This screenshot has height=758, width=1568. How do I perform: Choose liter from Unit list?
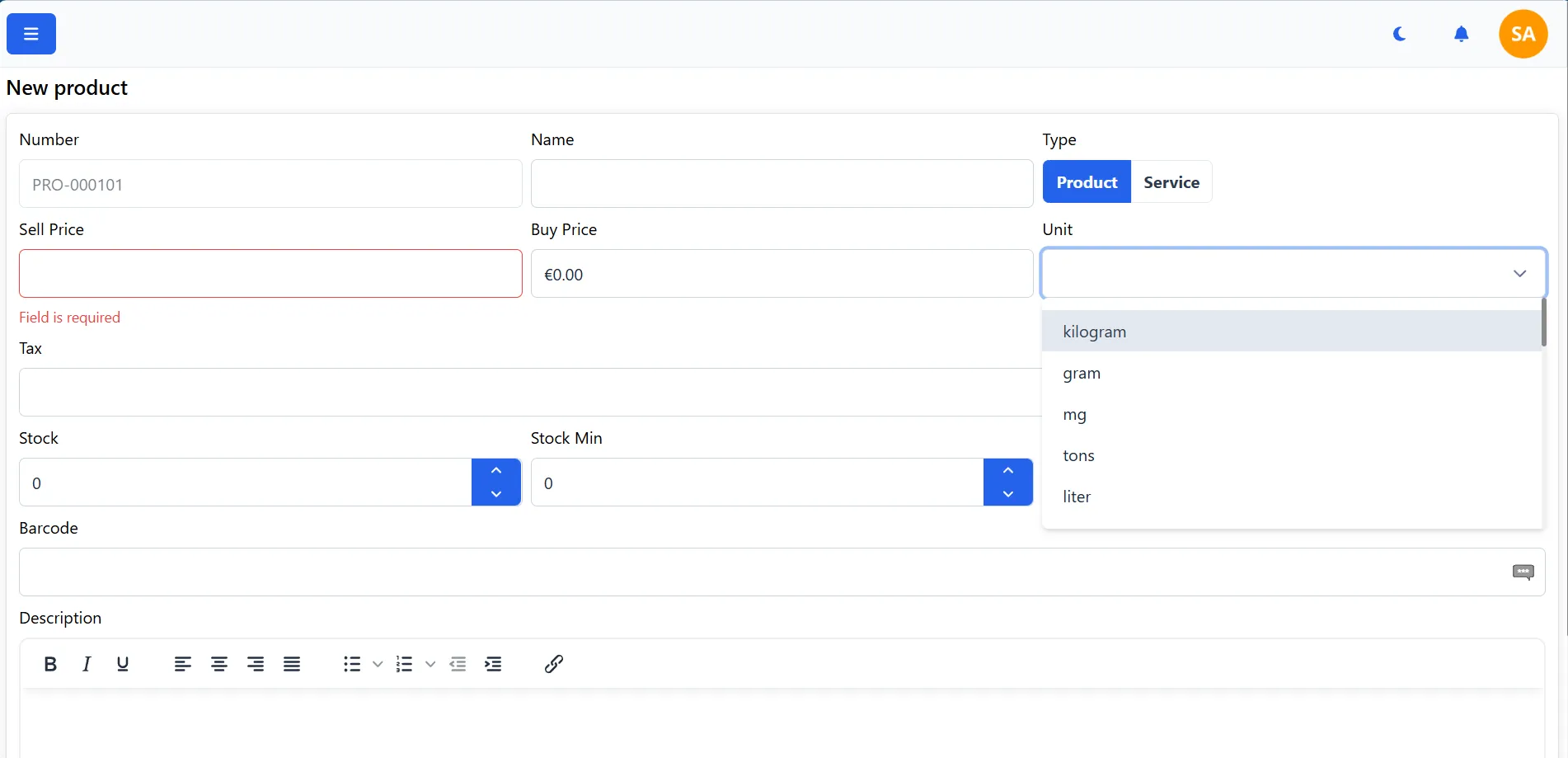coord(1292,497)
